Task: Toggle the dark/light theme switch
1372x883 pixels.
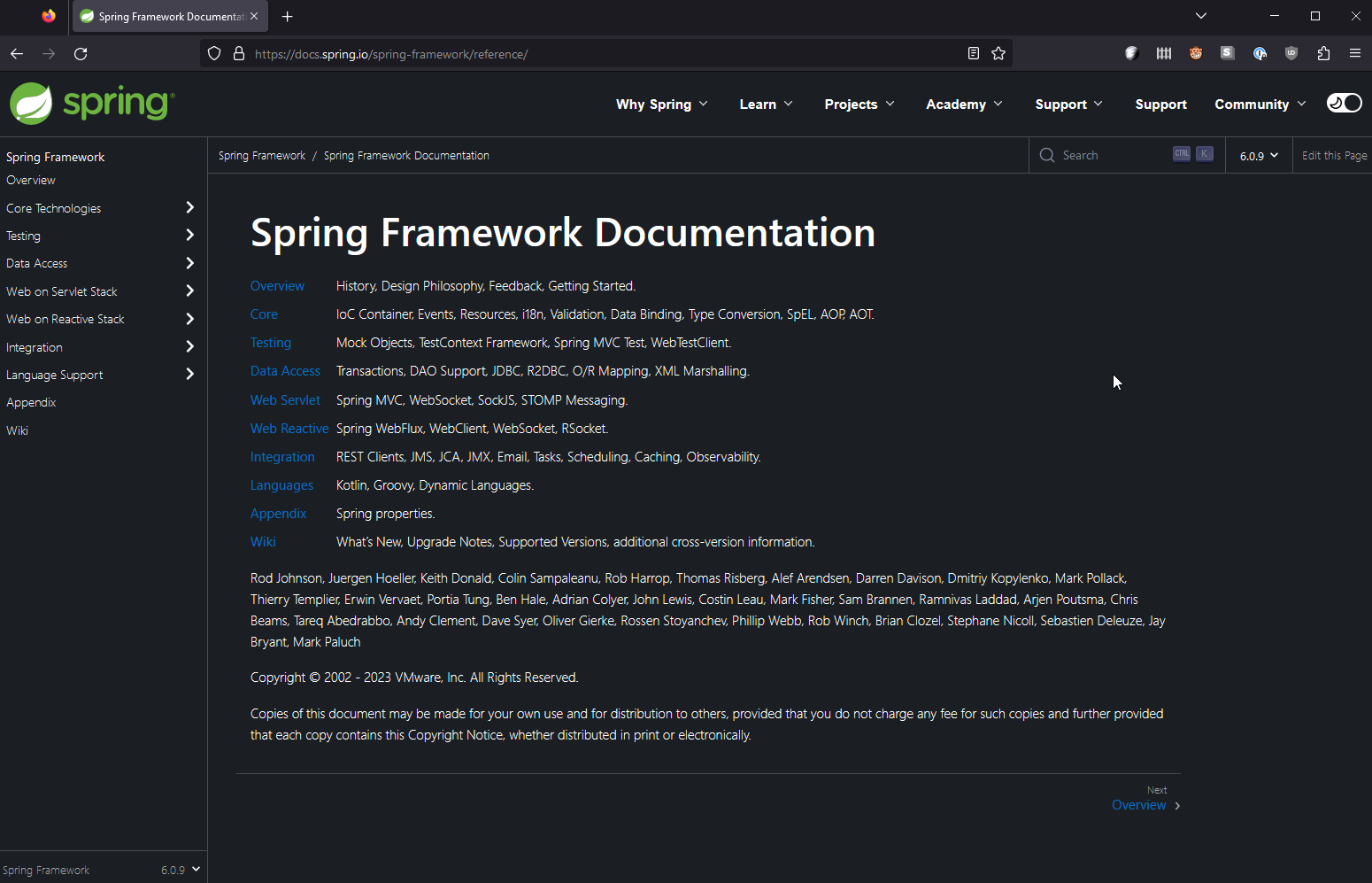Action: [1344, 103]
